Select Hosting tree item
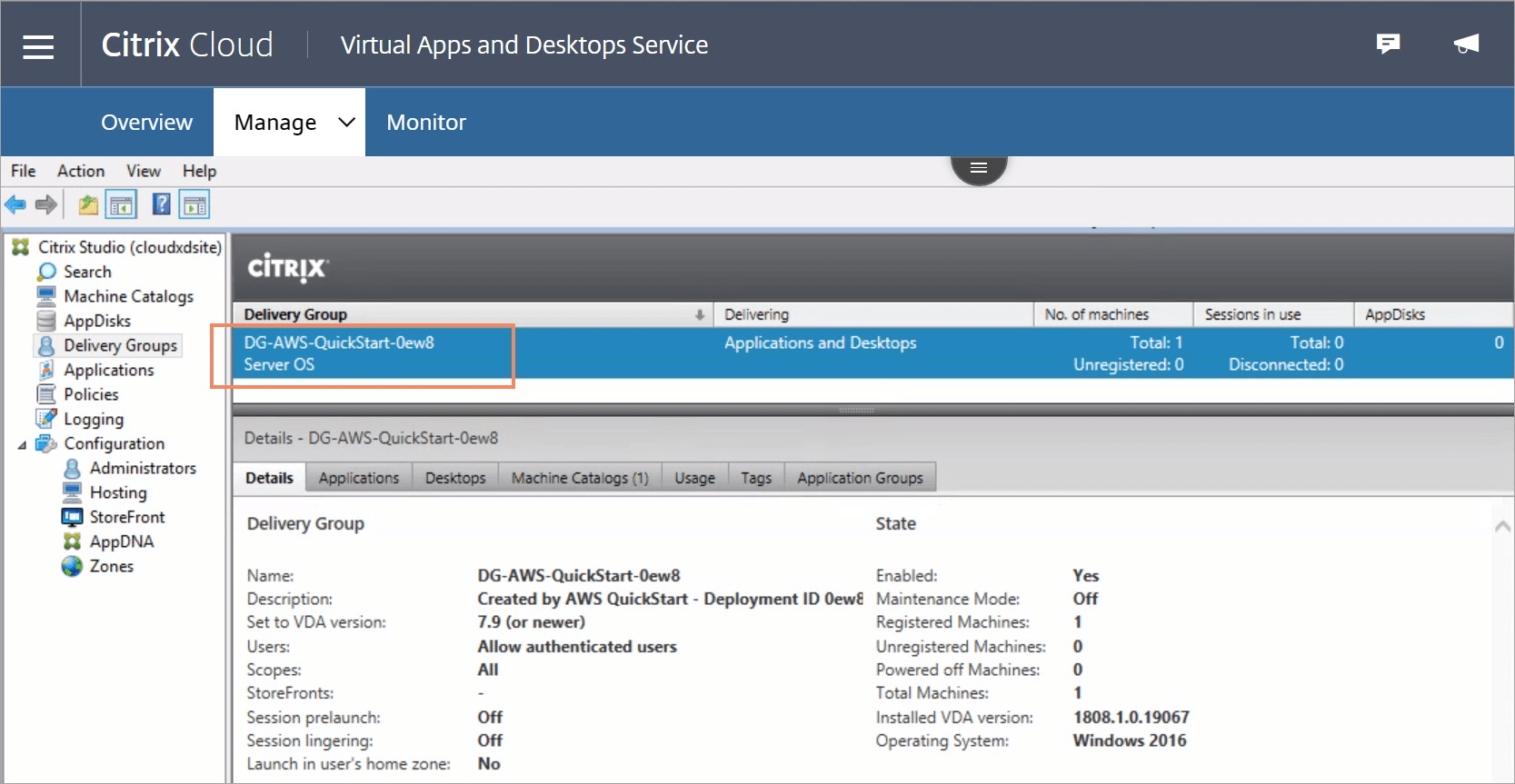The image size is (1515, 784). click(118, 492)
